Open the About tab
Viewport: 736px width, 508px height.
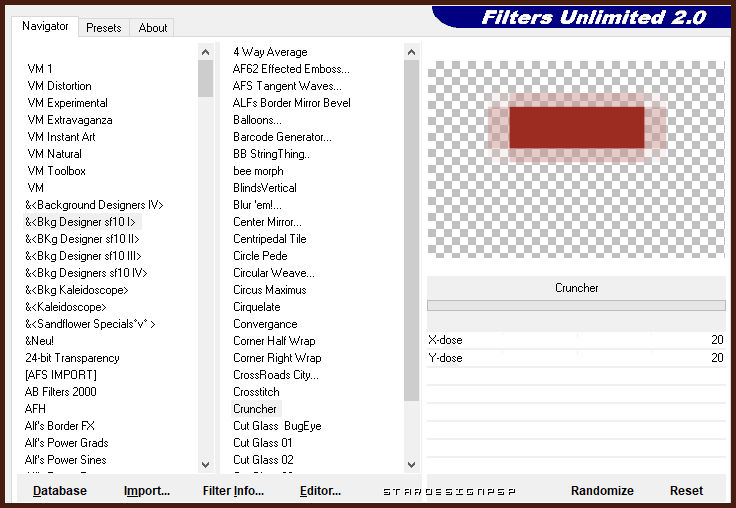153,28
